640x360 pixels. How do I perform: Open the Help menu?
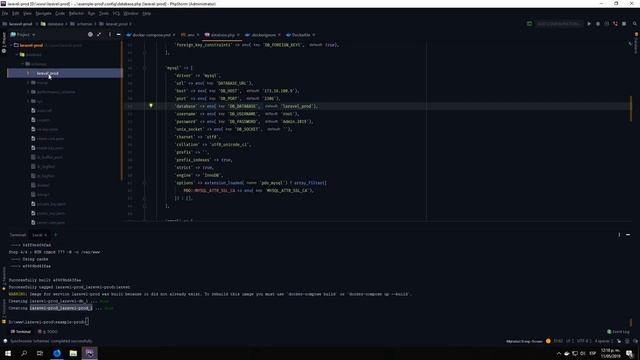pos(147,13)
